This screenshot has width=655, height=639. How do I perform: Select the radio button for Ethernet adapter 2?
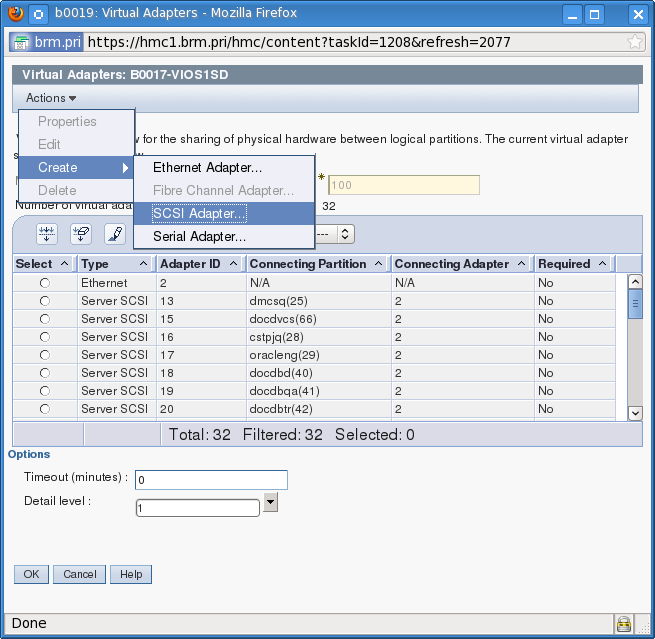[45, 283]
